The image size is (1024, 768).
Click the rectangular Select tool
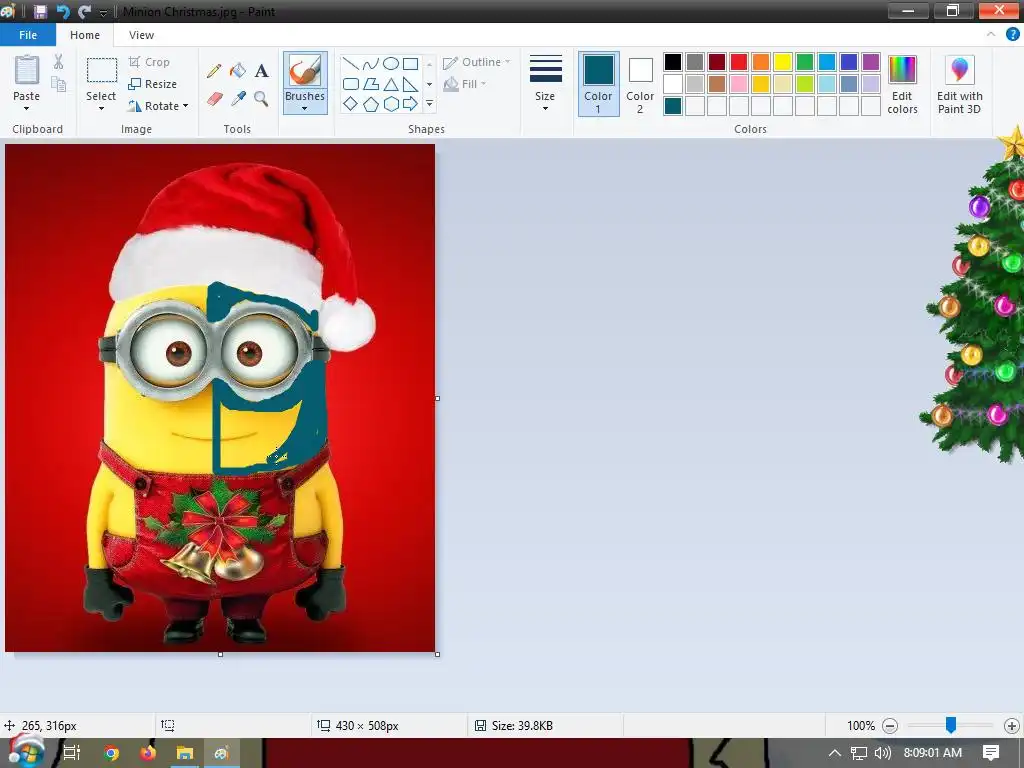pyautogui.click(x=101, y=71)
